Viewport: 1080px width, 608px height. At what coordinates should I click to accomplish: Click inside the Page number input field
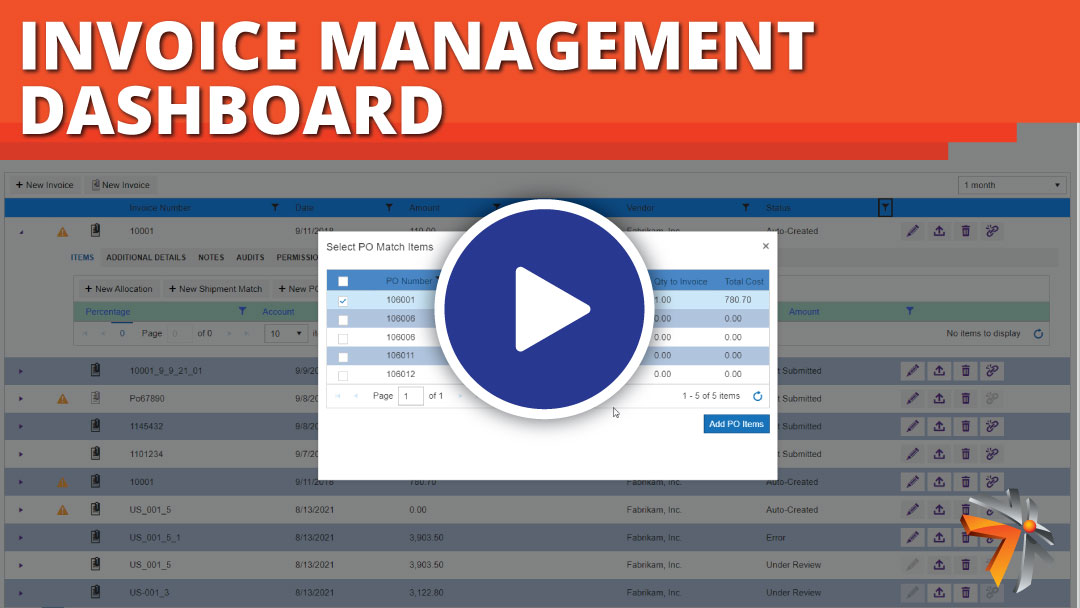[x=409, y=396]
